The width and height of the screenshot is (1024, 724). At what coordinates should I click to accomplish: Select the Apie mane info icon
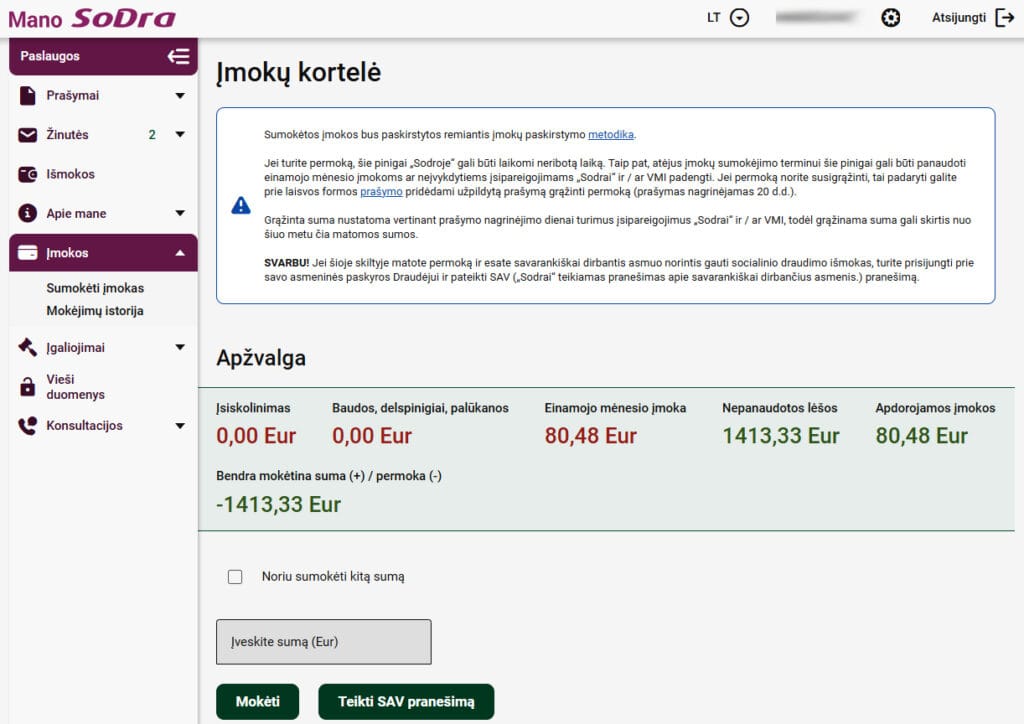click(x=25, y=212)
